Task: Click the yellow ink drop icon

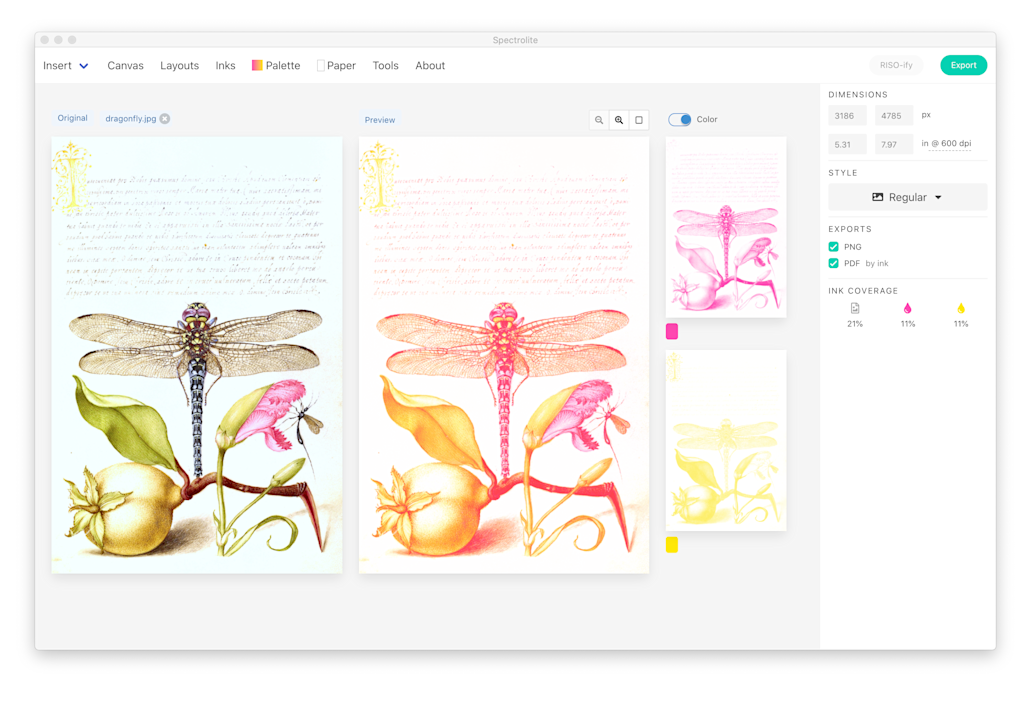Action: click(x=961, y=308)
